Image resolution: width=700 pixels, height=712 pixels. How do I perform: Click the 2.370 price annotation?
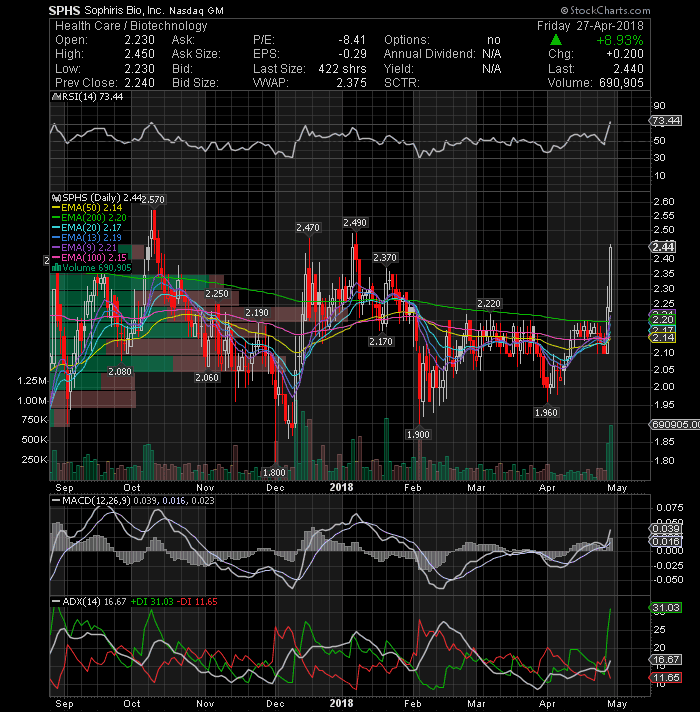pyautogui.click(x=385, y=257)
